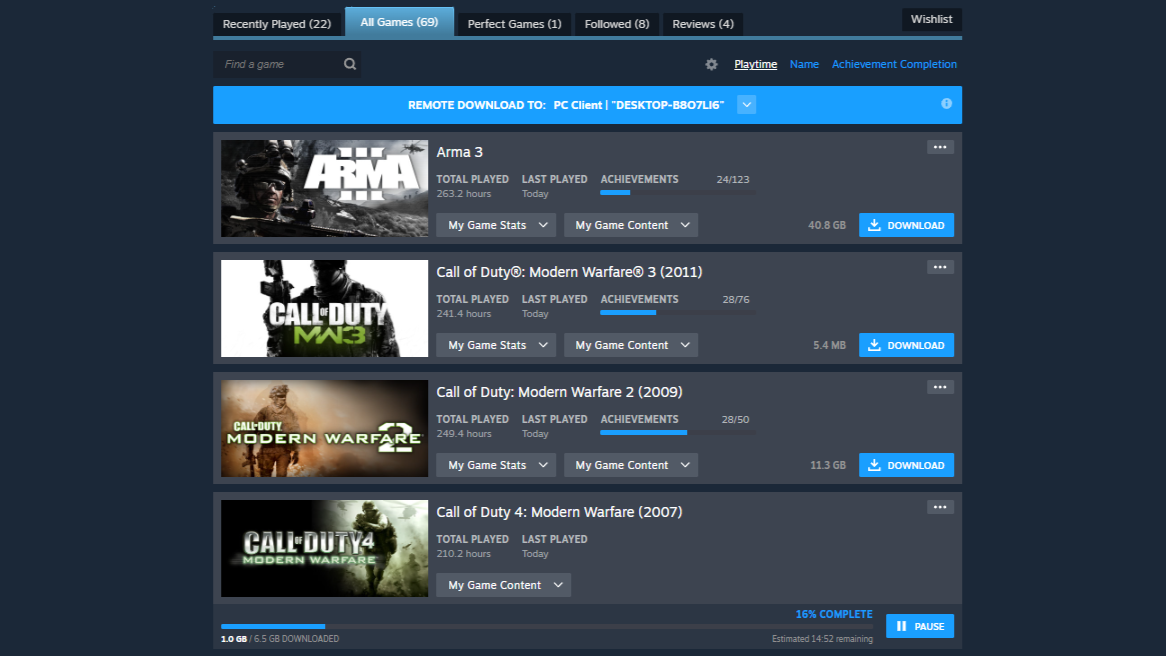Click Call of Duty 4 download progress bar
Image resolution: width=1166 pixels, height=656 pixels.
point(547,626)
